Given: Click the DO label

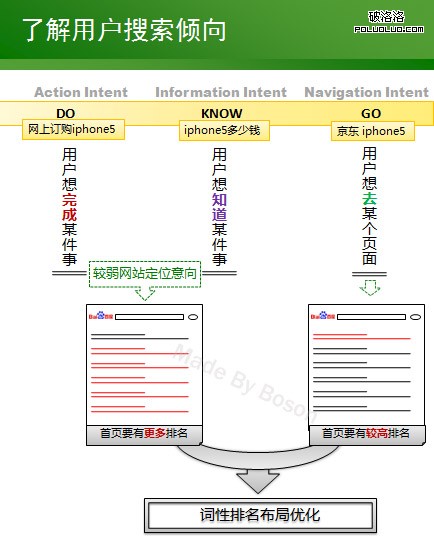Looking at the screenshot, I should [x=66, y=113].
